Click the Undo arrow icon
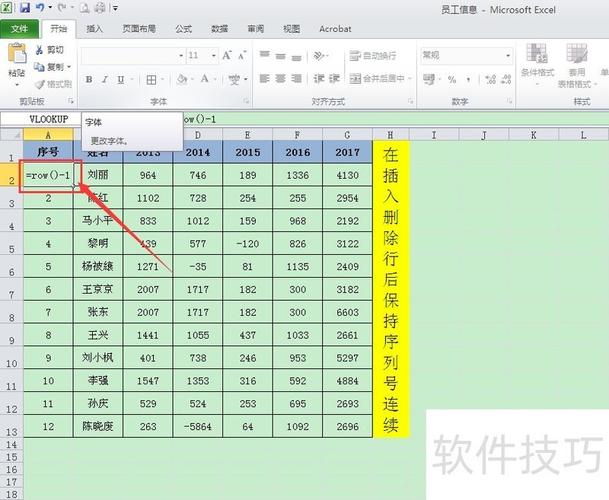The width and height of the screenshot is (609, 500). tap(40, 7)
